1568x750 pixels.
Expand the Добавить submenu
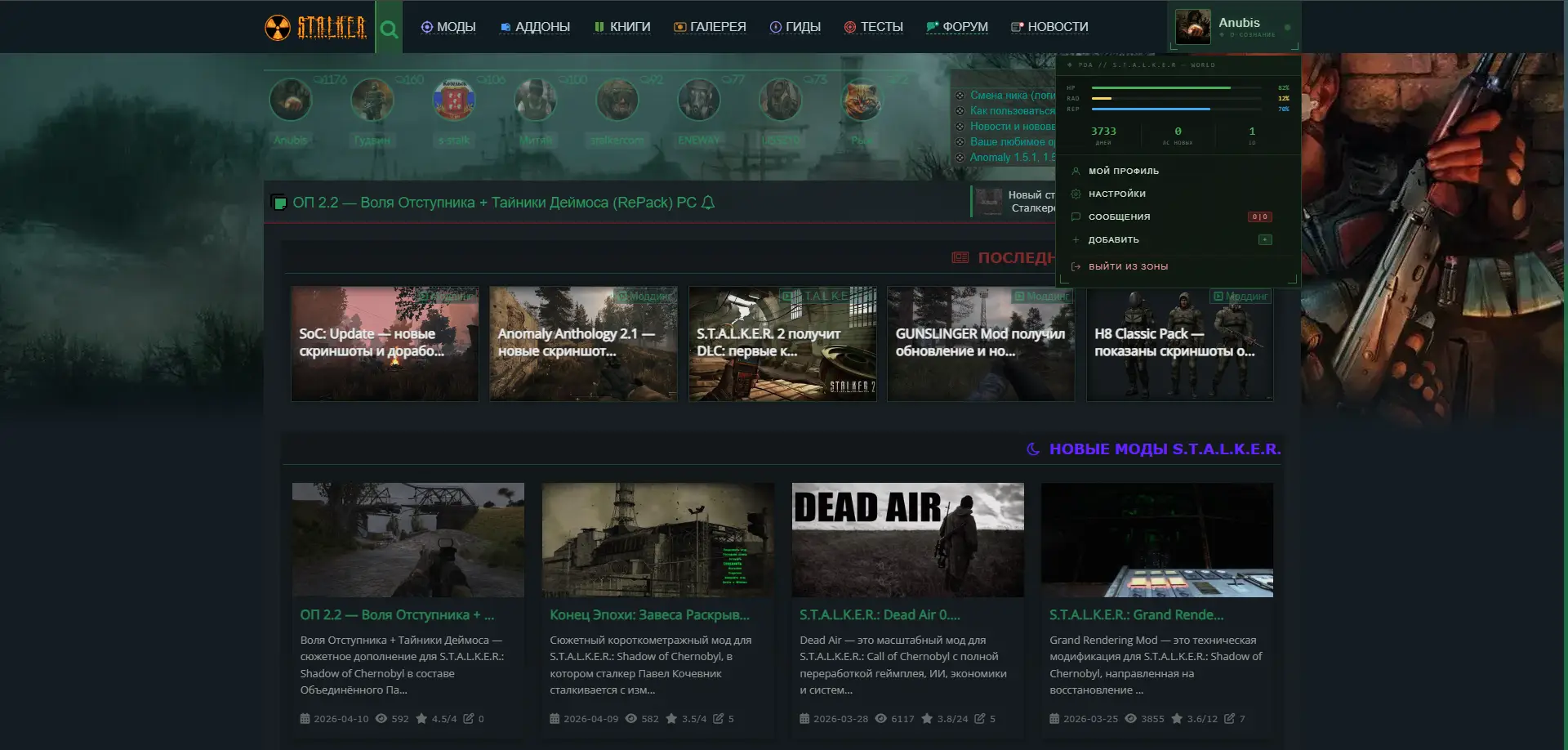tap(1113, 239)
